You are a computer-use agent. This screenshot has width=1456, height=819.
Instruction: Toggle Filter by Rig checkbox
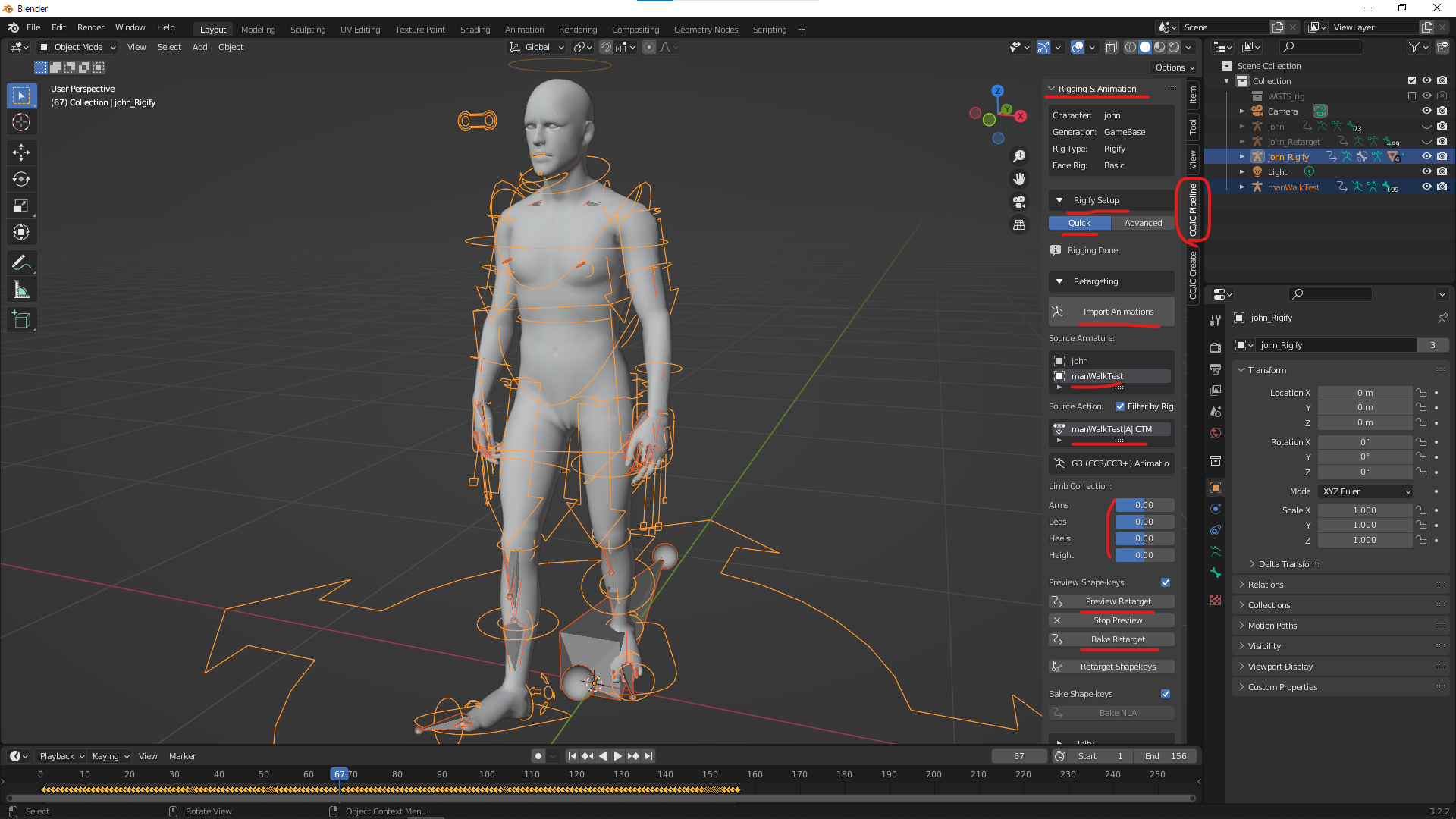tap(1120, 406)
